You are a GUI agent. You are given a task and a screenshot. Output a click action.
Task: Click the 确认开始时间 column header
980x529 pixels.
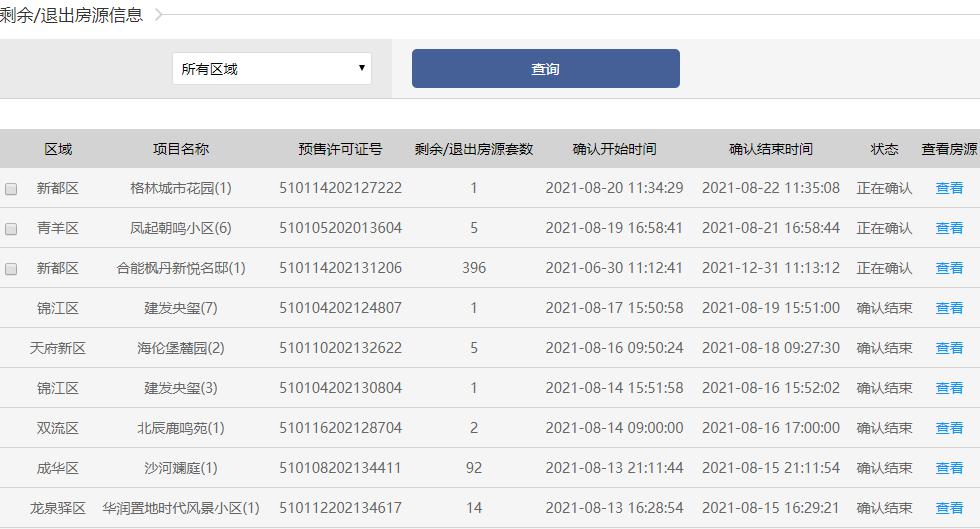(614, 149)
